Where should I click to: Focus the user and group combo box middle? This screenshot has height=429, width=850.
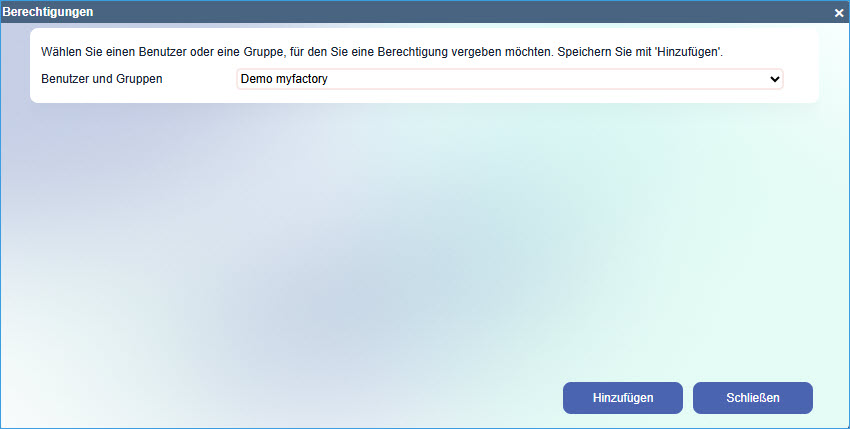pyautogui.click(x=509, y=79)
